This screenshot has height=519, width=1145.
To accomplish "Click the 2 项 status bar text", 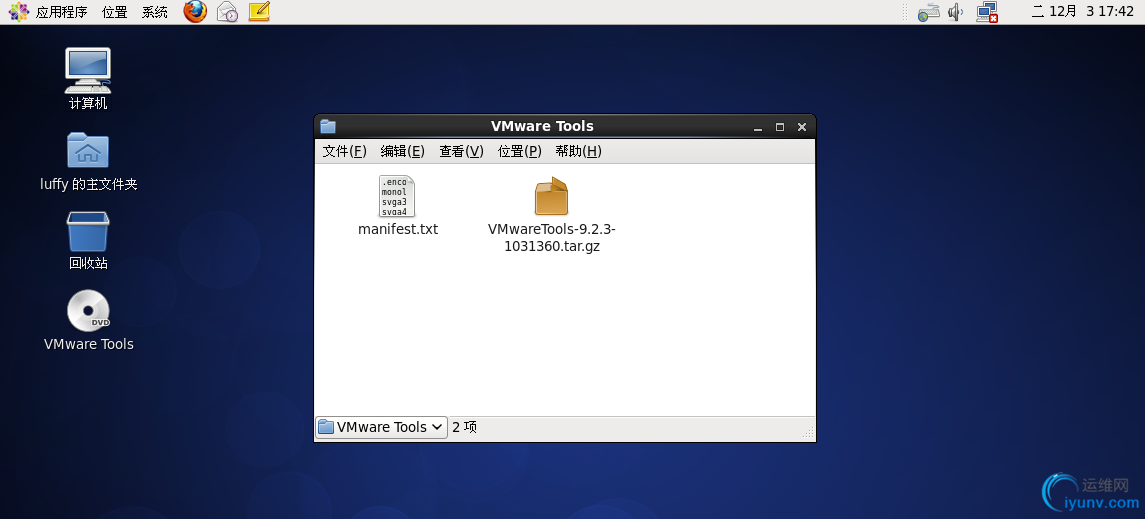I will point(464,427).
